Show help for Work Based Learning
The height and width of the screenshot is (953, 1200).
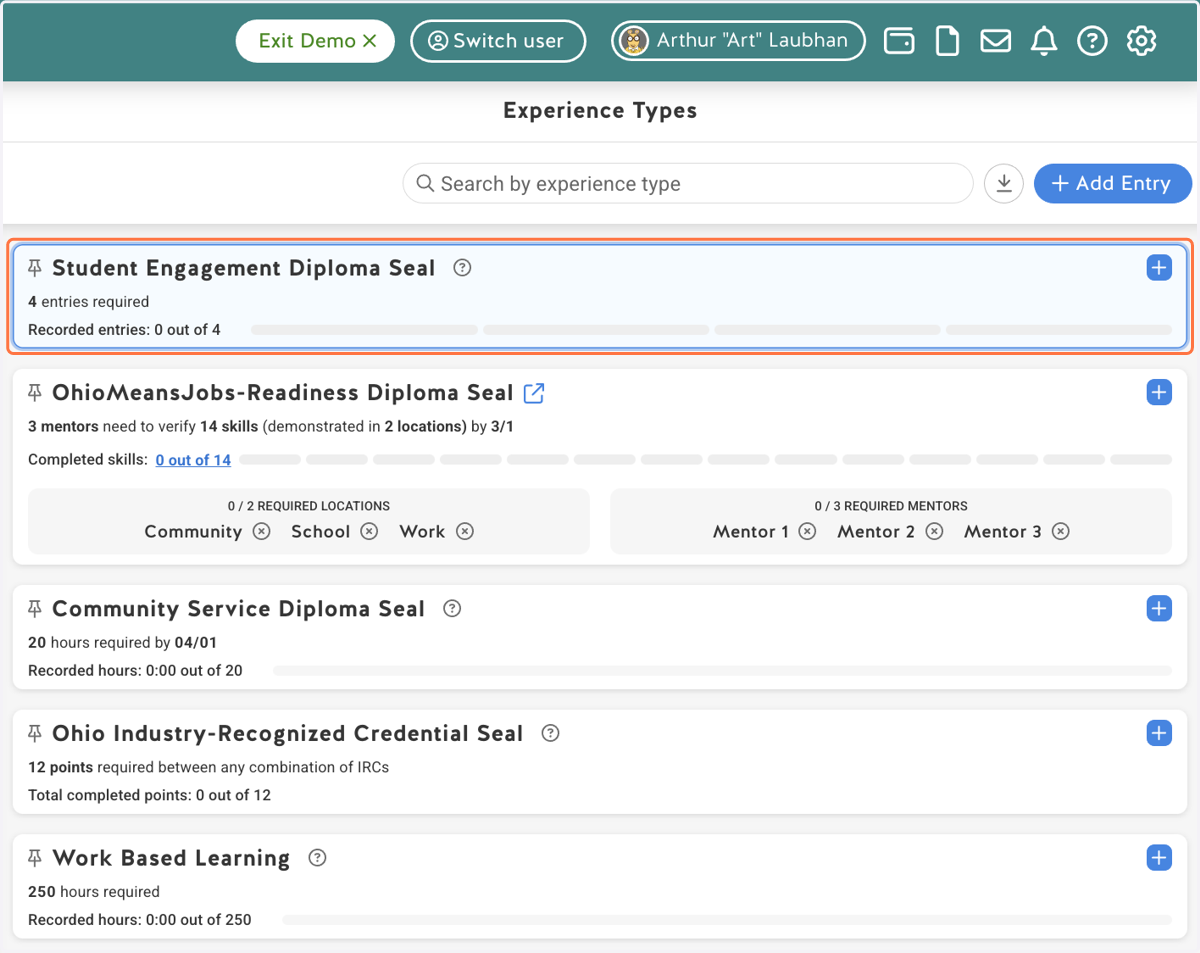(x=318, y=857)
